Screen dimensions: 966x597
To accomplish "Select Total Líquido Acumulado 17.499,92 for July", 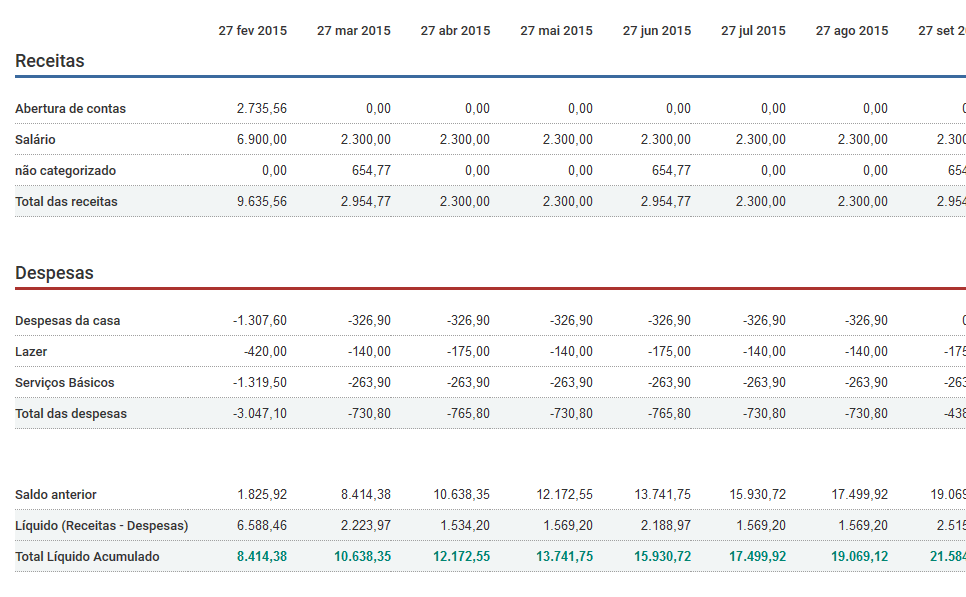I will (x=758, y=556).
